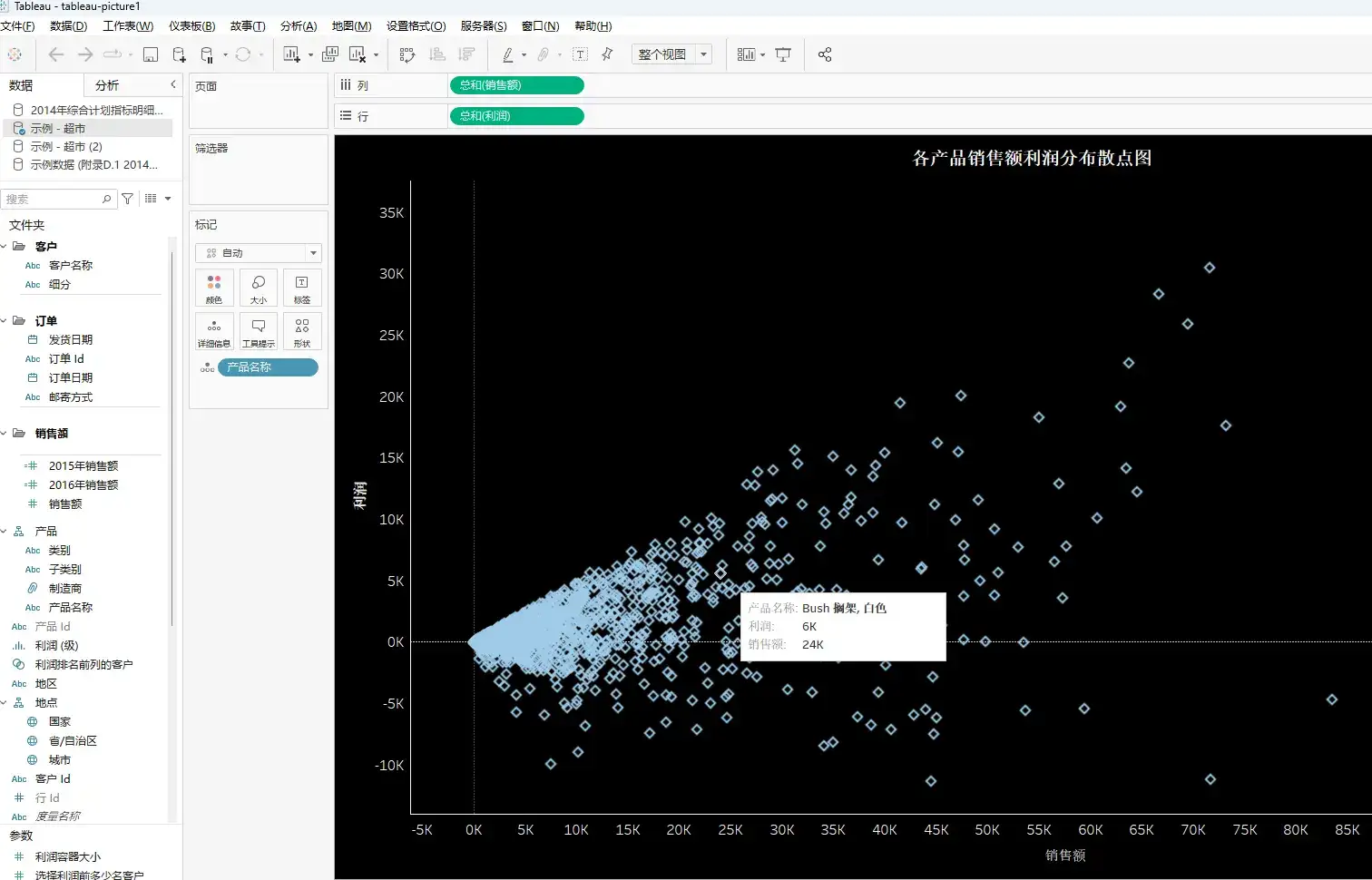This screenshot has width=1372, height=880.
Task: Click the 总和(销售额) pill in Columns
Action: pyautogui.click(x=515, y=84)
